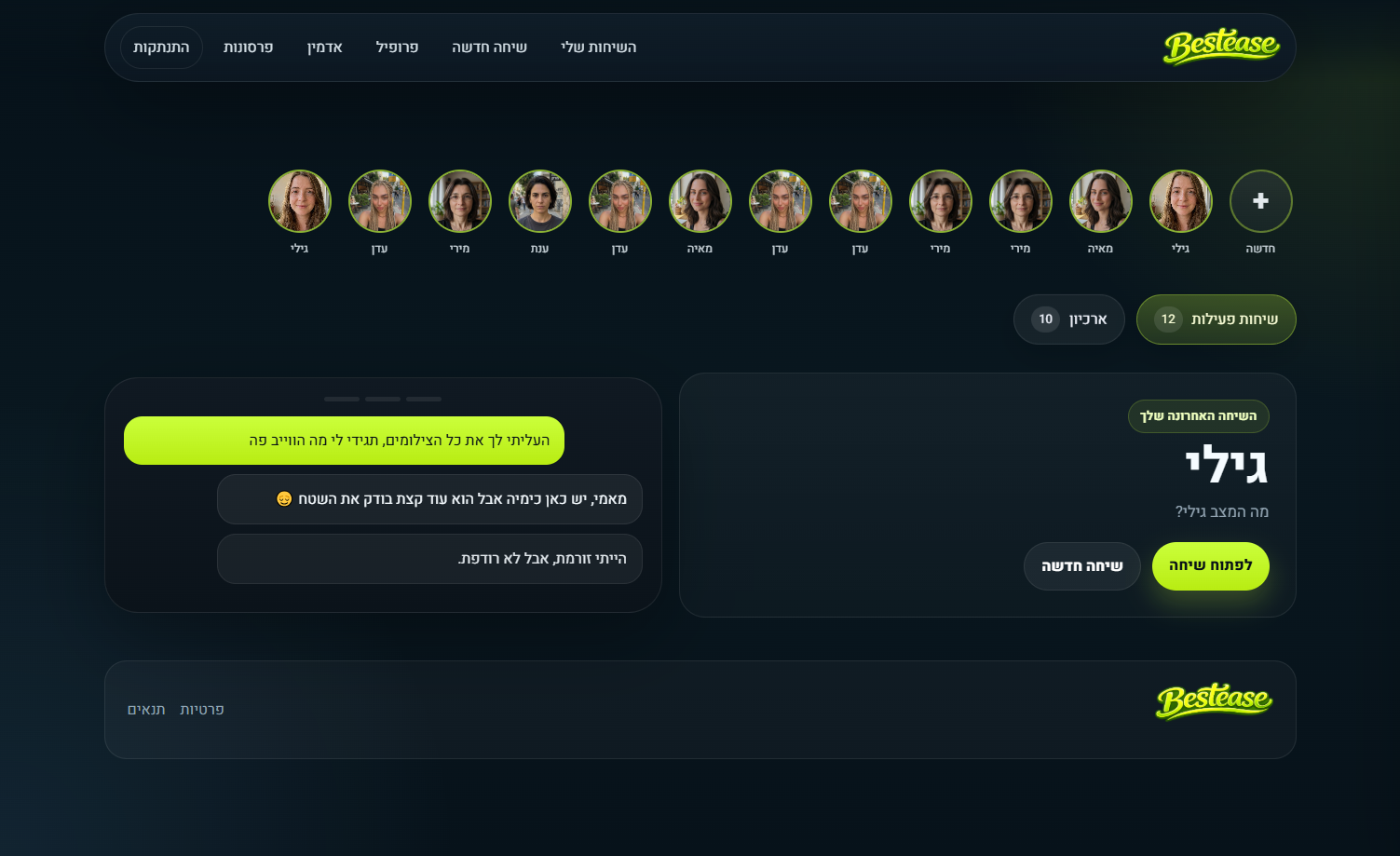Switch to the ארכיון tab
Viewport: 1400px width, 856px height.
1068,319
